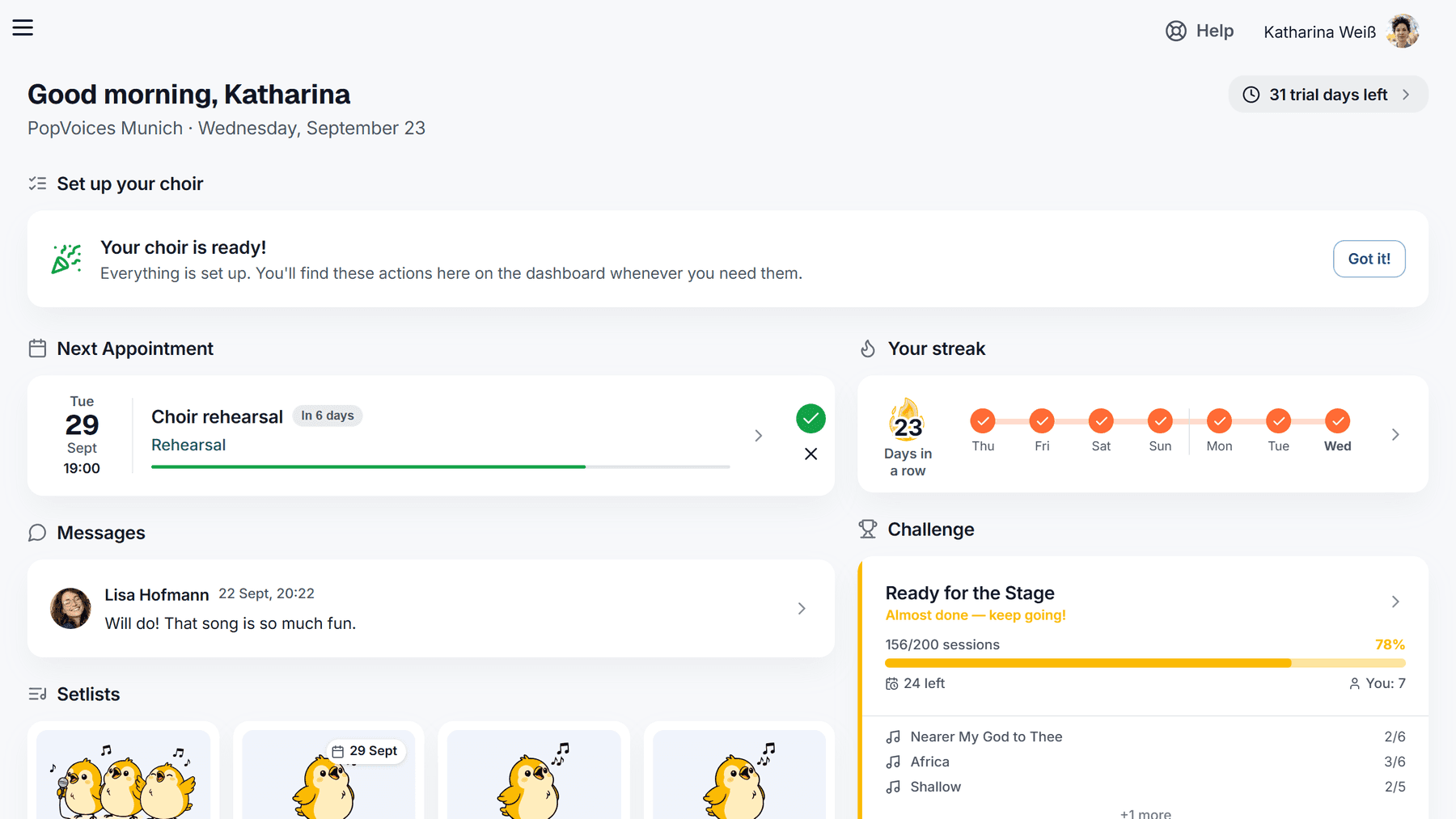Viewport: 1456px width, 819px height.
Task: Toggle Thursday streak checkmark
Action: [x=983, y=420]
